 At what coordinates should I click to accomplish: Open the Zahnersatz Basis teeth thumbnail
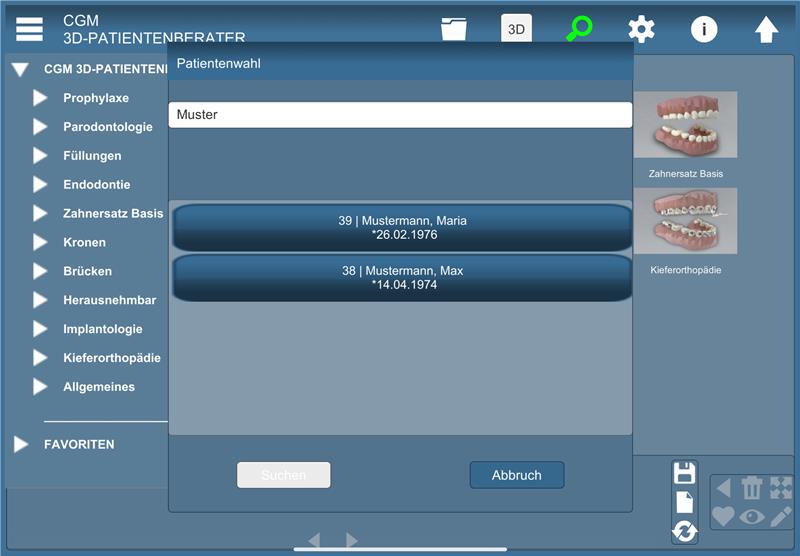pos(685,124)
